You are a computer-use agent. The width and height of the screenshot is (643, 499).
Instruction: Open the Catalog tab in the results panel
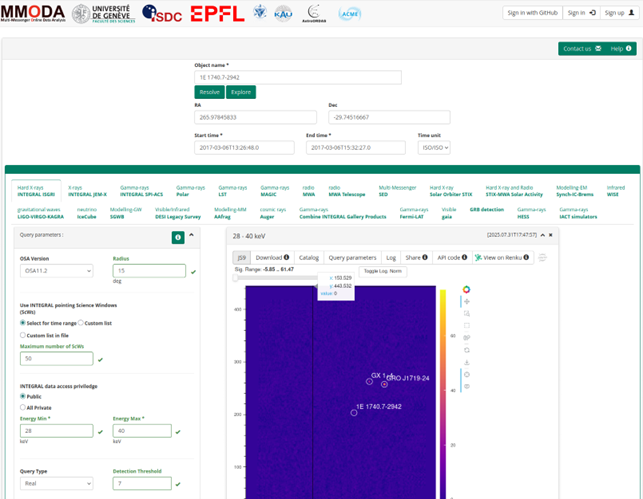point(308,257)
